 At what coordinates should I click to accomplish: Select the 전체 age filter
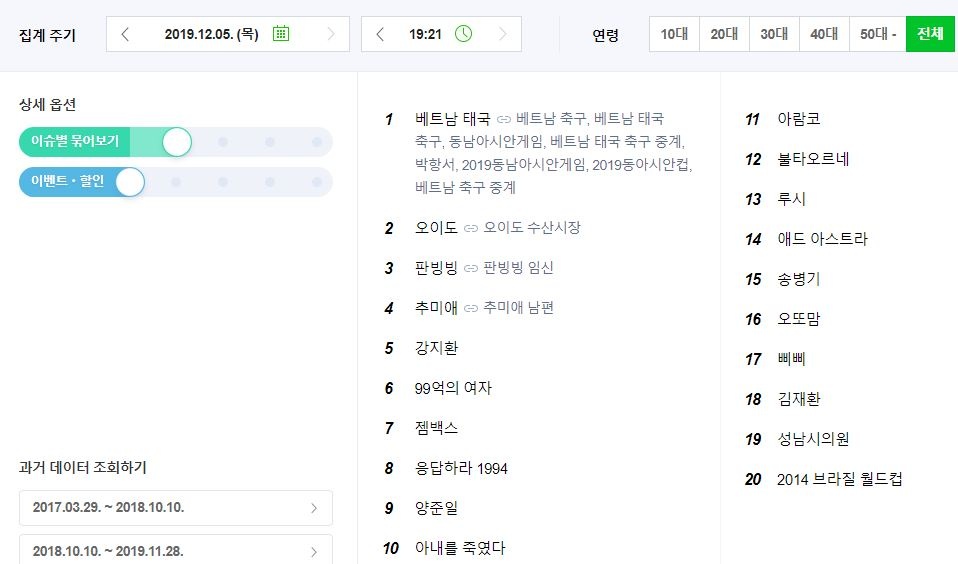point(930,34)
